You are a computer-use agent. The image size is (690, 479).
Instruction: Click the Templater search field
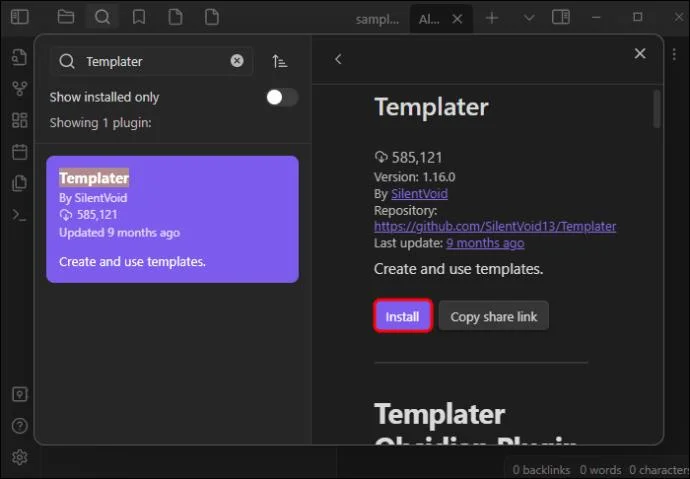tap(151, 61)
